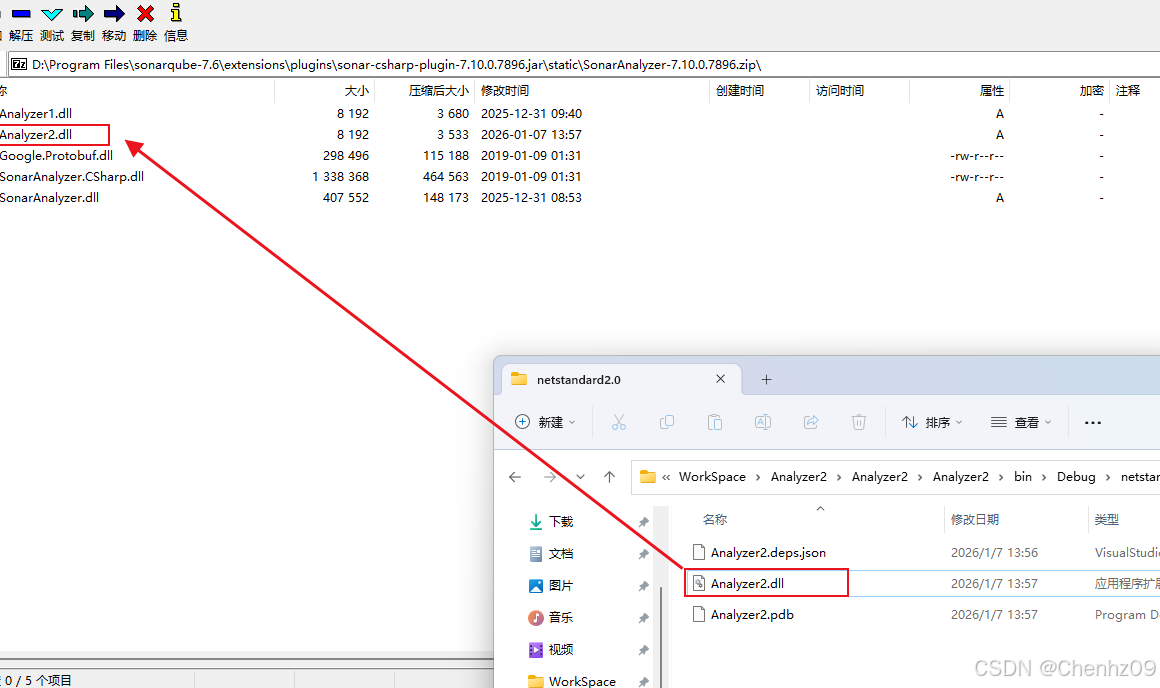Click the 7z icon beside the address path
The width and height of the screenshot is (1160, 688).
[x=19, y=65]
